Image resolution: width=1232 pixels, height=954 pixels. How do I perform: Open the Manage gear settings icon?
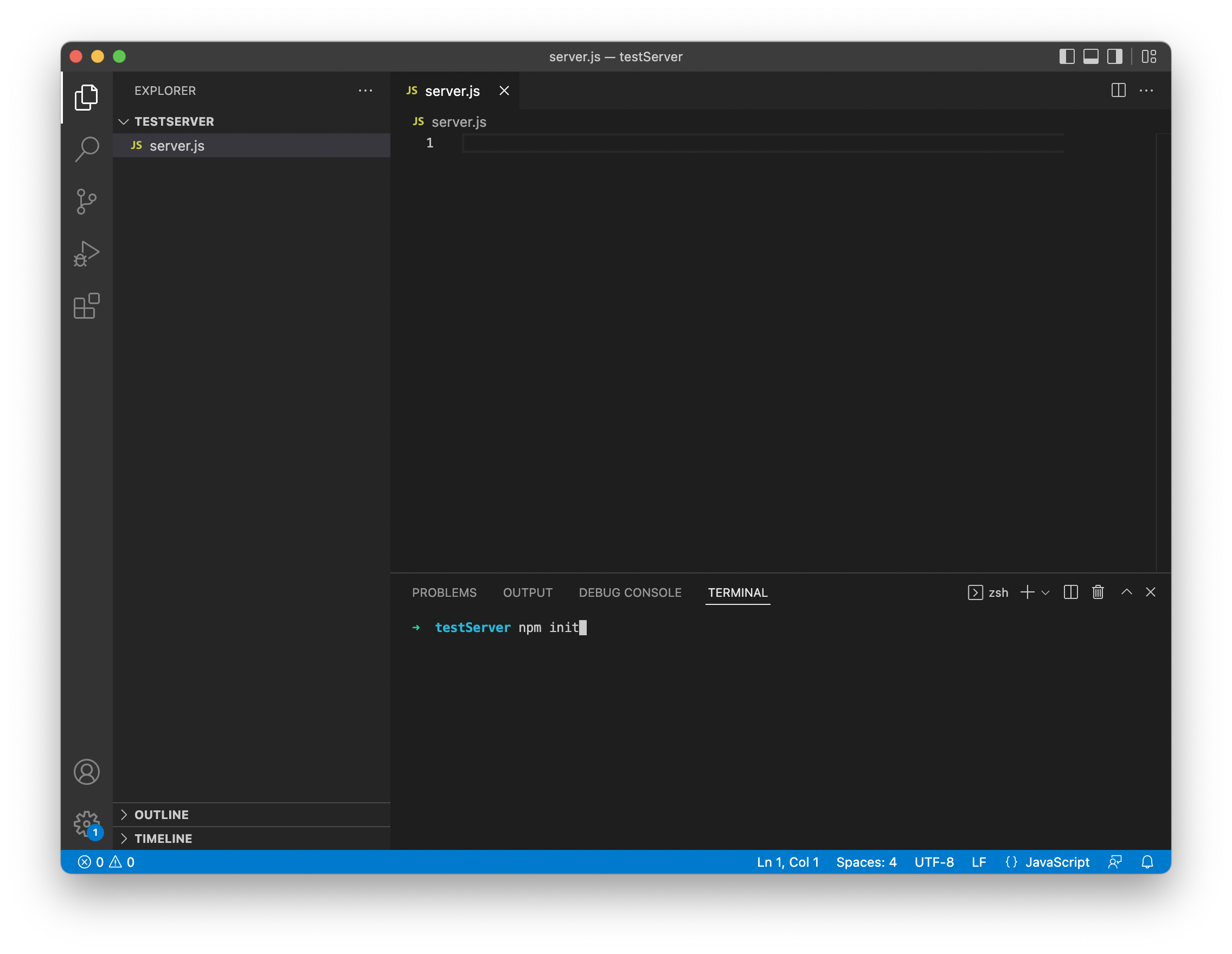86,824
